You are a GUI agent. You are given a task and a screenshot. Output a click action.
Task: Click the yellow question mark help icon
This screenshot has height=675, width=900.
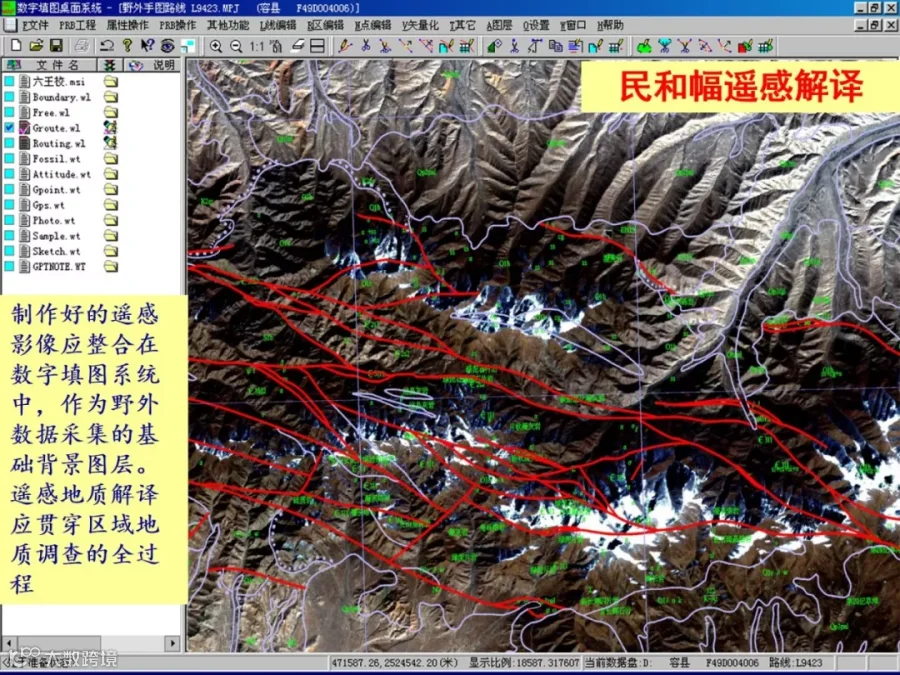point(127,45)
